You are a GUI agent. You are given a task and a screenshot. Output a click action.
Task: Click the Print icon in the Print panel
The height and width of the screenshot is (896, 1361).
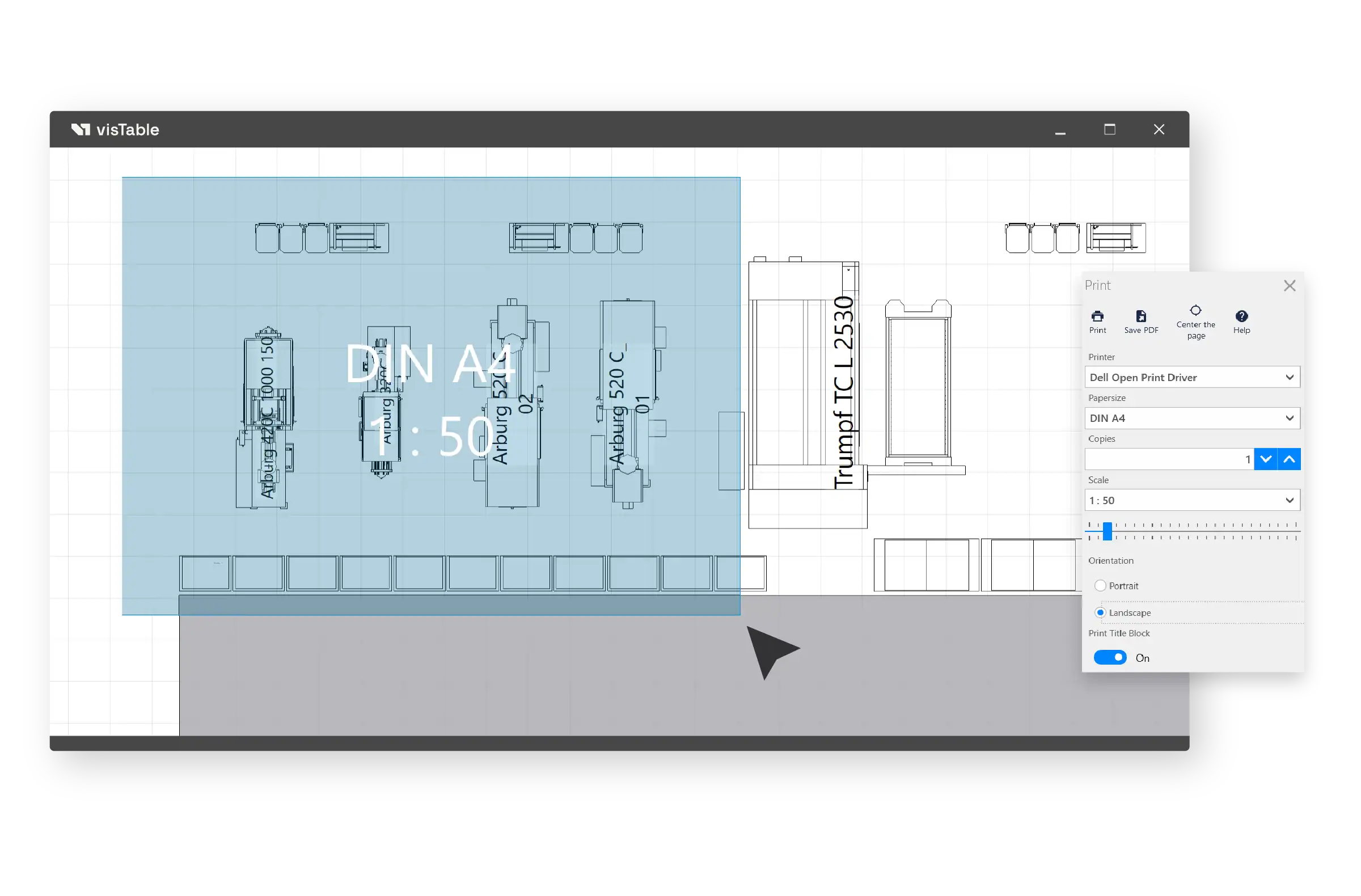click(1097, 322)
